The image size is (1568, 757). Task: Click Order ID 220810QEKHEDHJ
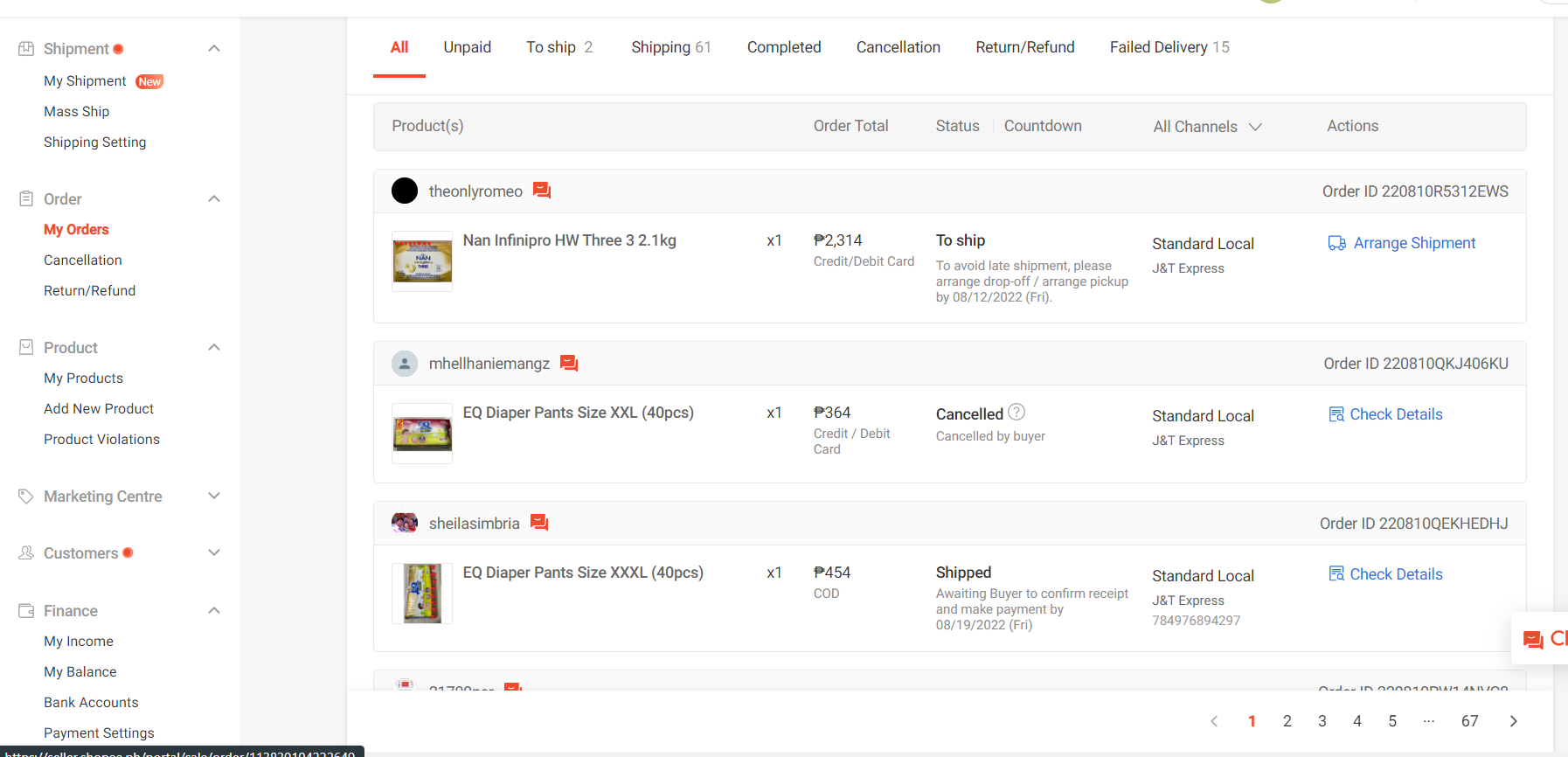click(1414, 524)
